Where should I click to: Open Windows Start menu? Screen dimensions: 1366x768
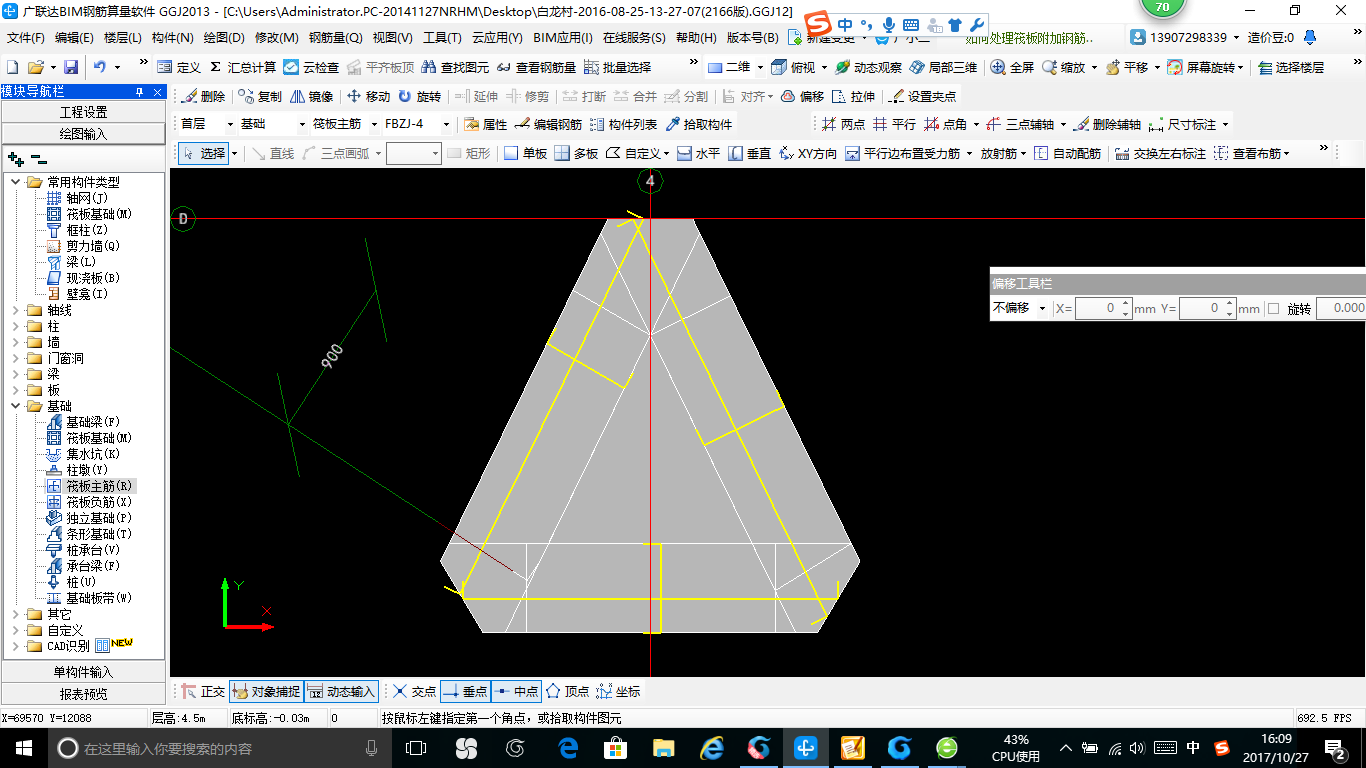(23, 747)
